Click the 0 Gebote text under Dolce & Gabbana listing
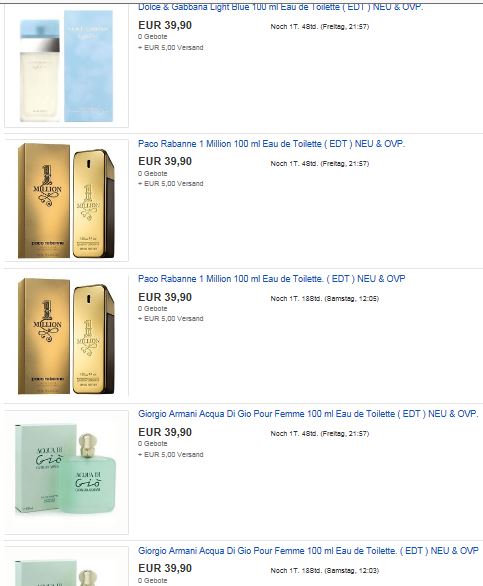The image size is (483, 586). coord(153,37)
